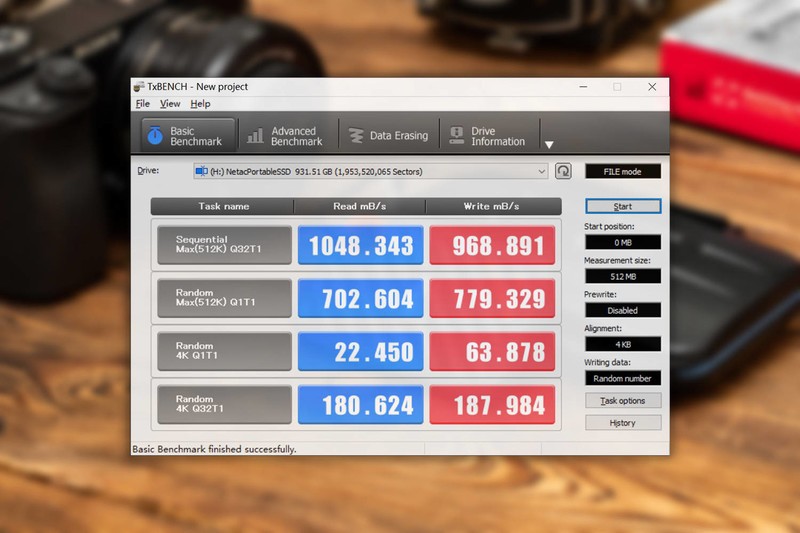Change Writing data Random number setting
The image size is (800, 533).
coord(622,378)
